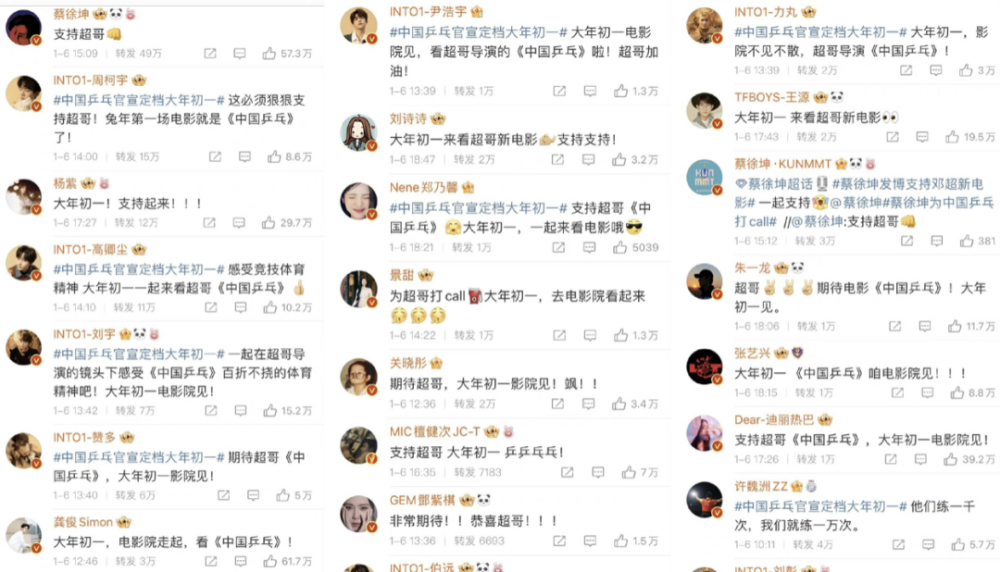Open comments on TFBOYS-王源's post
1000x572 pixels.
(x=922, y=137)
